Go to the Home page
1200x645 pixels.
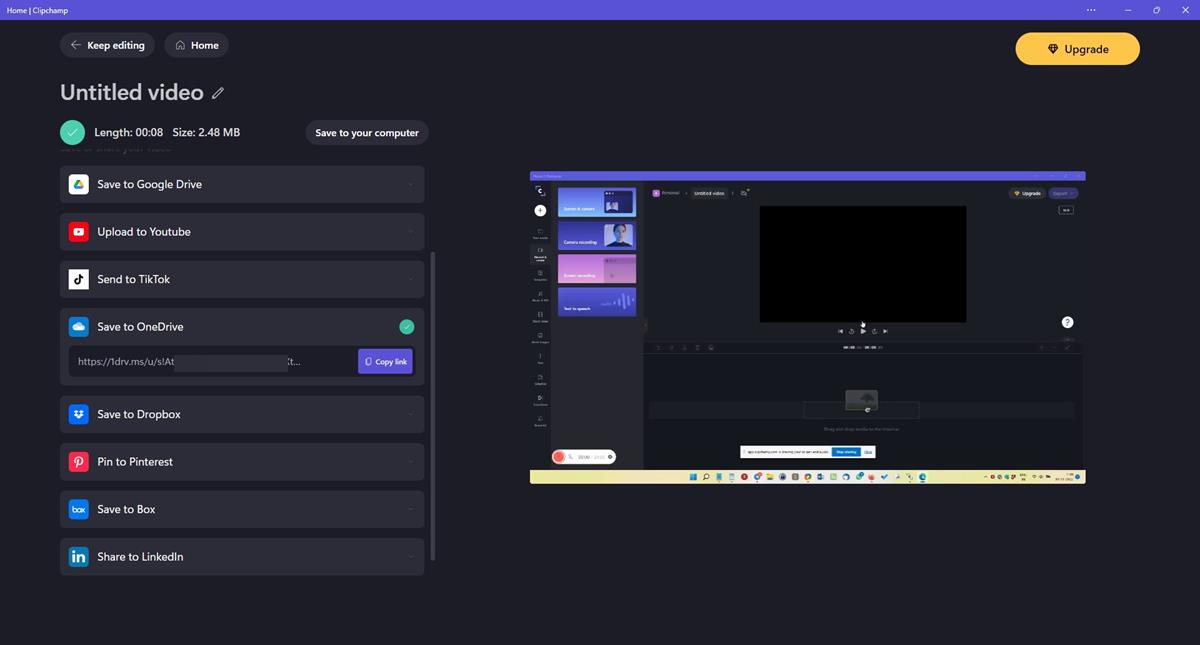197,45
